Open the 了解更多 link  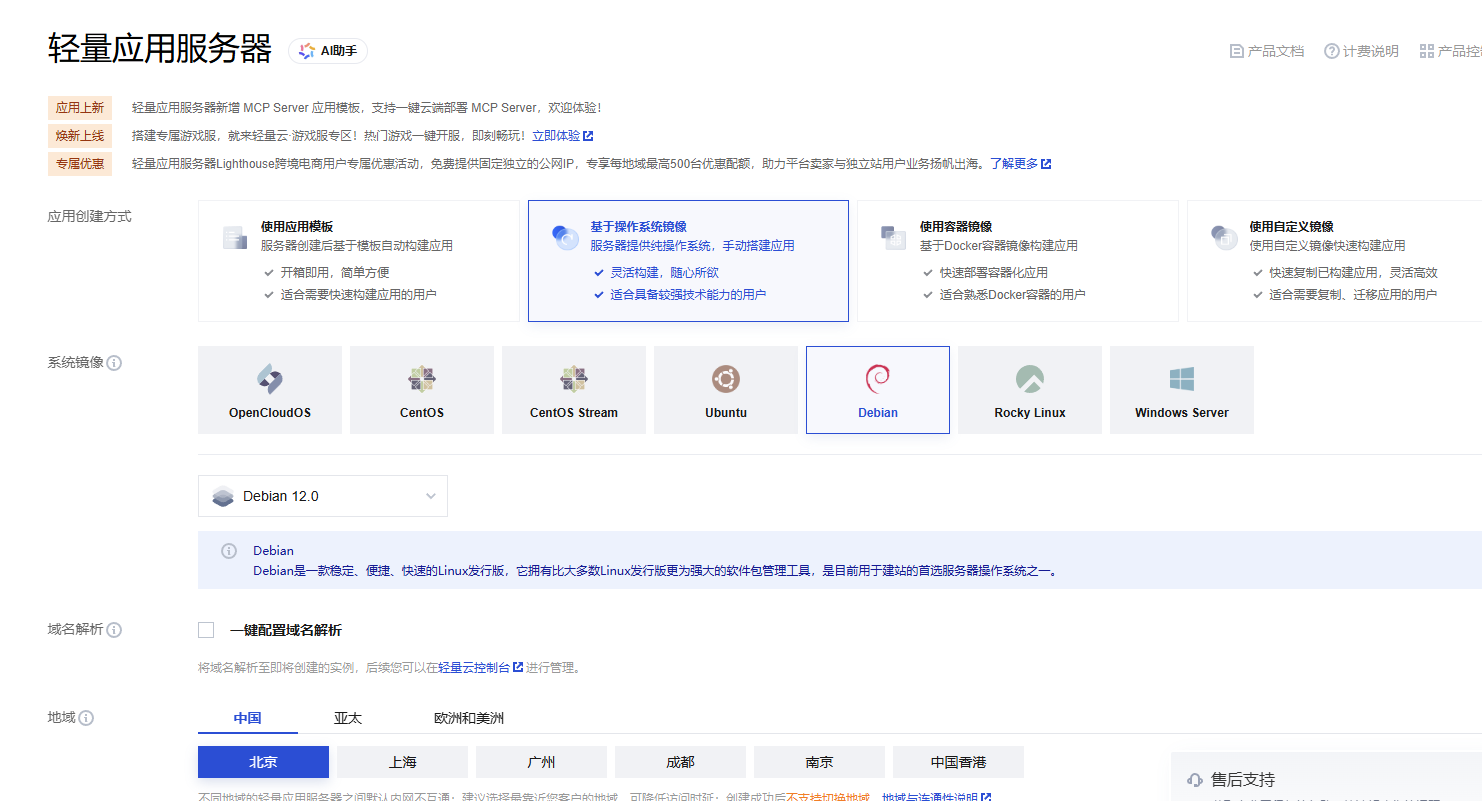(x=1020, y=164)
